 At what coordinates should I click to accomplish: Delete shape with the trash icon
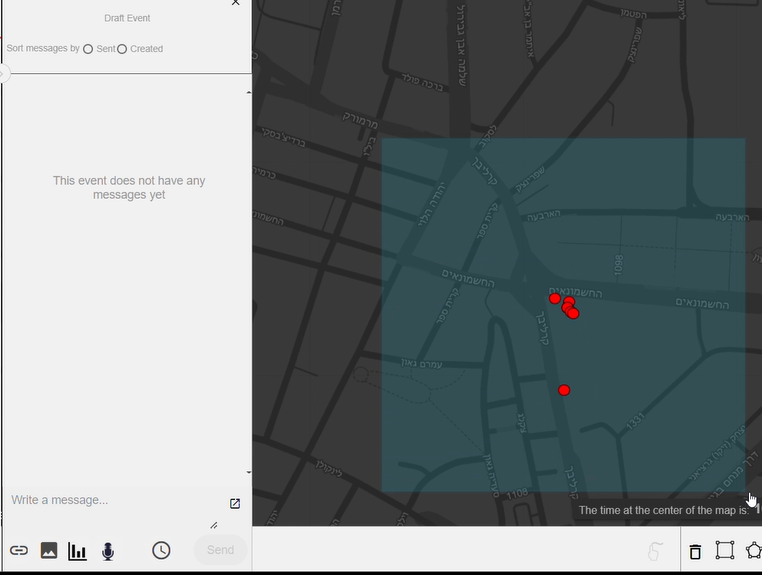click(x=695, y=551)
